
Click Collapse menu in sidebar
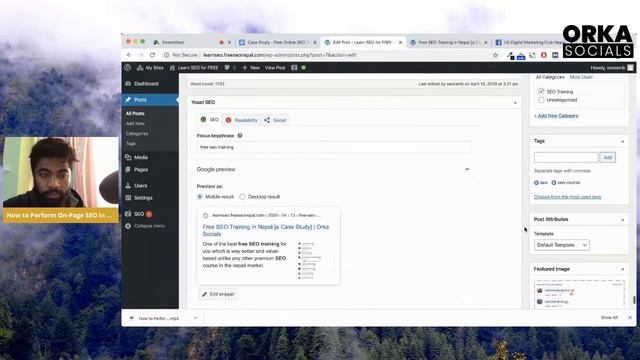tap(145, 226)
